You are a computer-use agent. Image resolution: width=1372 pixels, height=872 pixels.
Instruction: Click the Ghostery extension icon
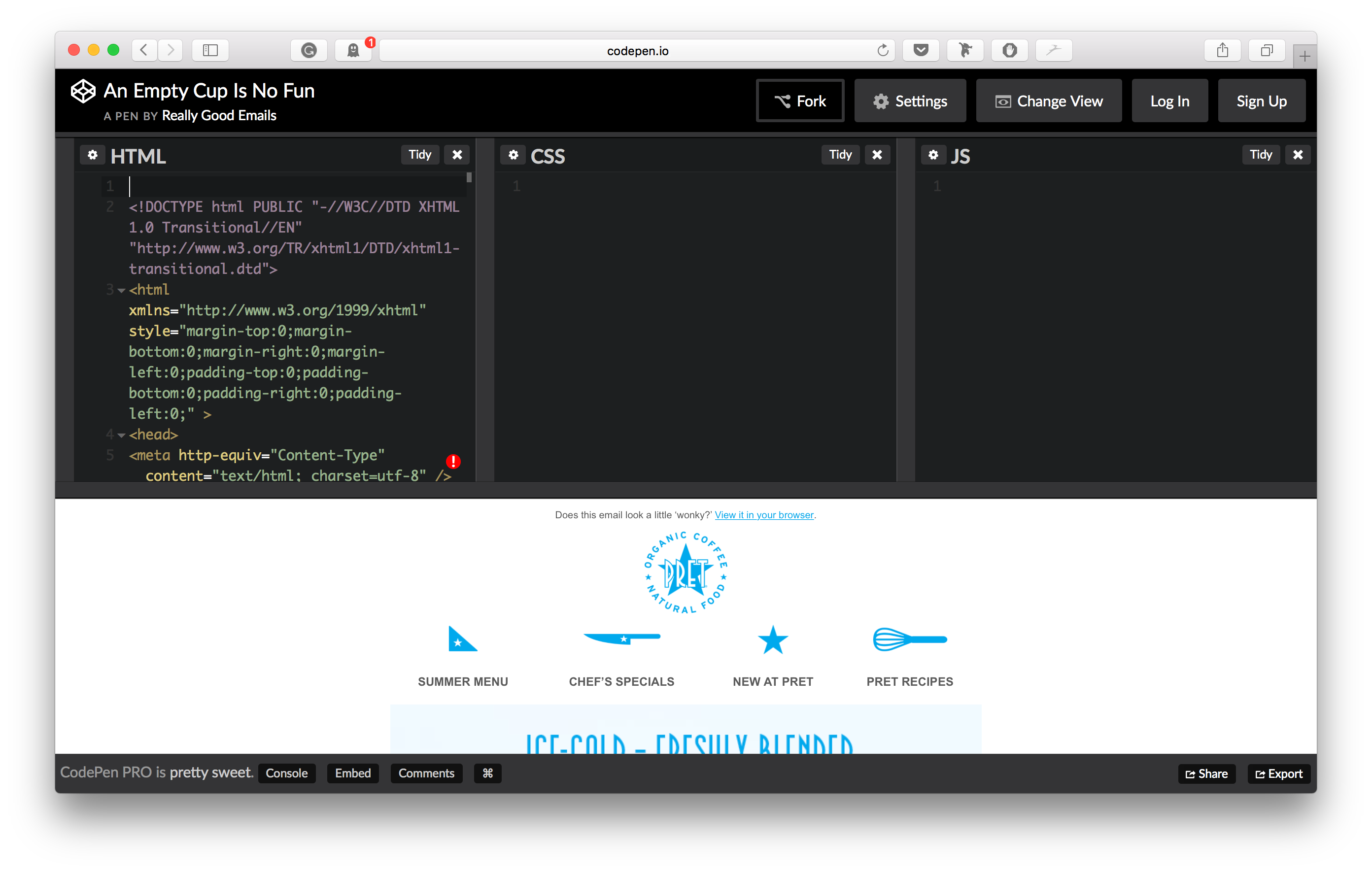click(x=353, y=51)
